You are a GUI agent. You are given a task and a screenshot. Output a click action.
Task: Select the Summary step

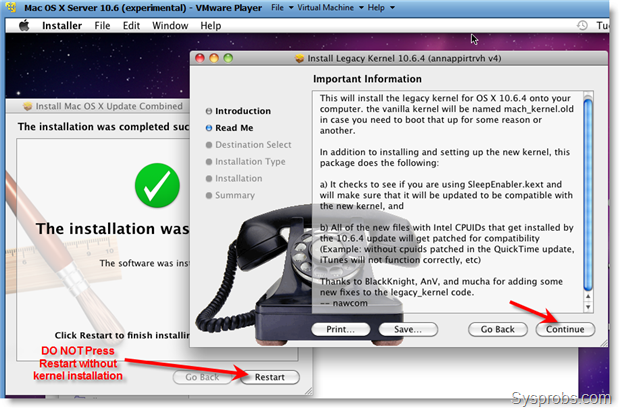[231, 195]
